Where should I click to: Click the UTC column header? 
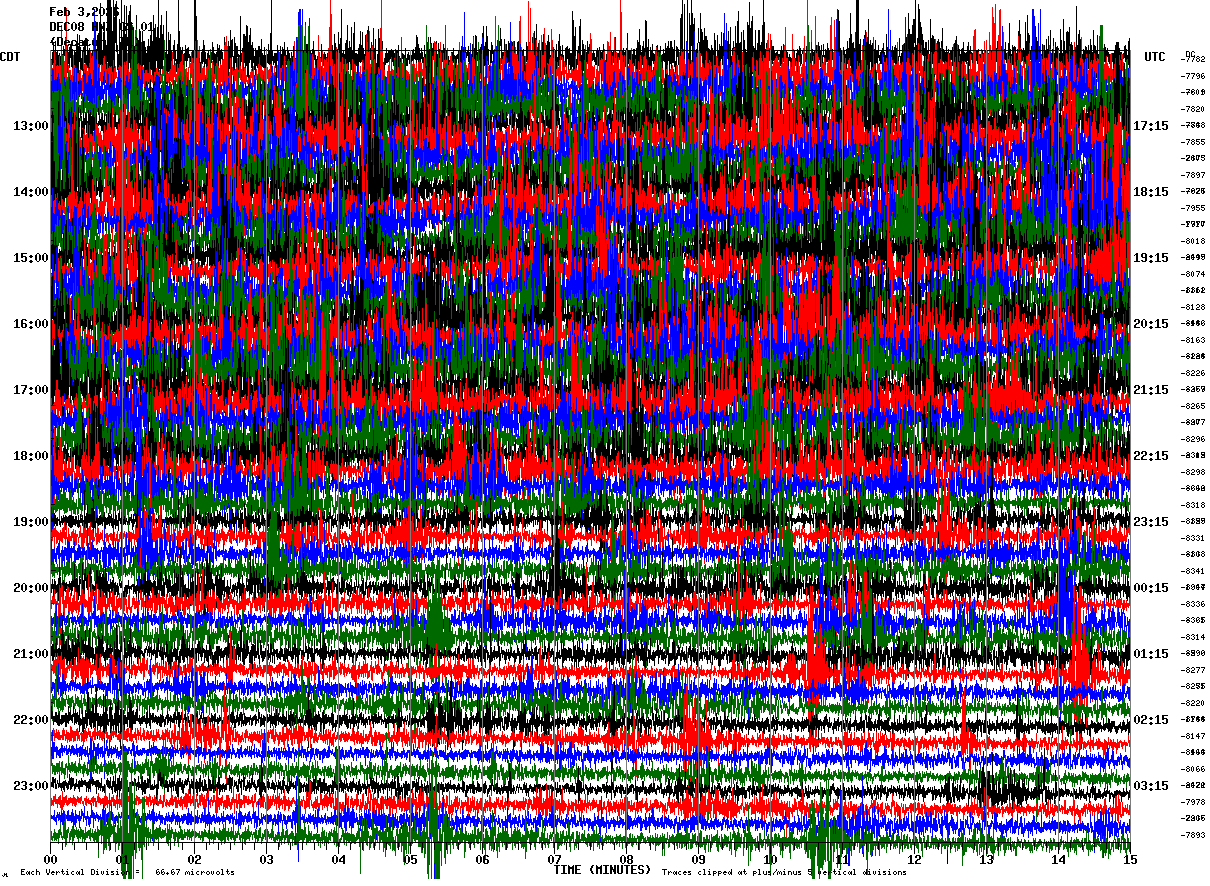click(1155, 57)
